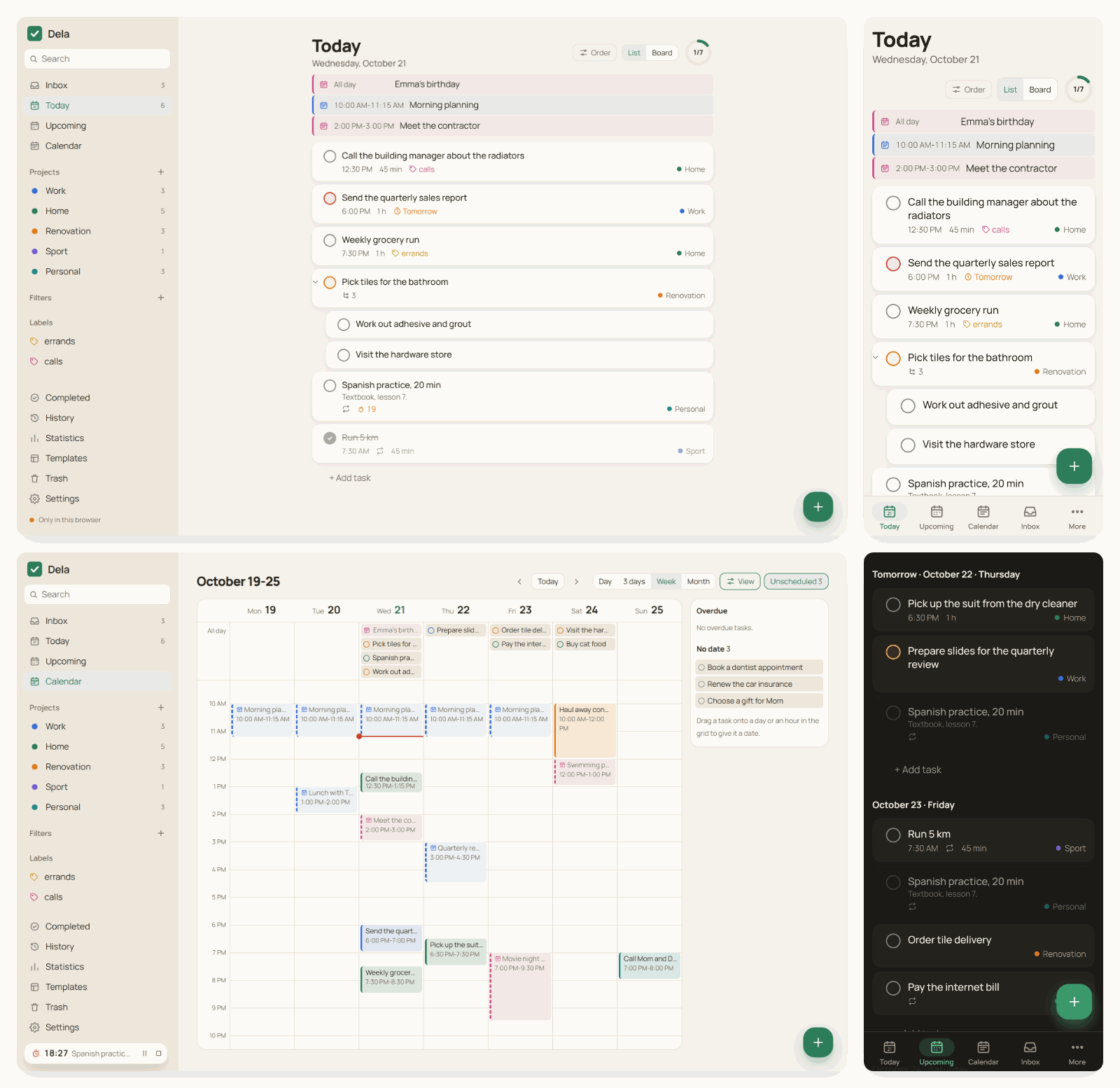
Task: Open the View options in calendar toolbar
Action: (x=740, y=582)
